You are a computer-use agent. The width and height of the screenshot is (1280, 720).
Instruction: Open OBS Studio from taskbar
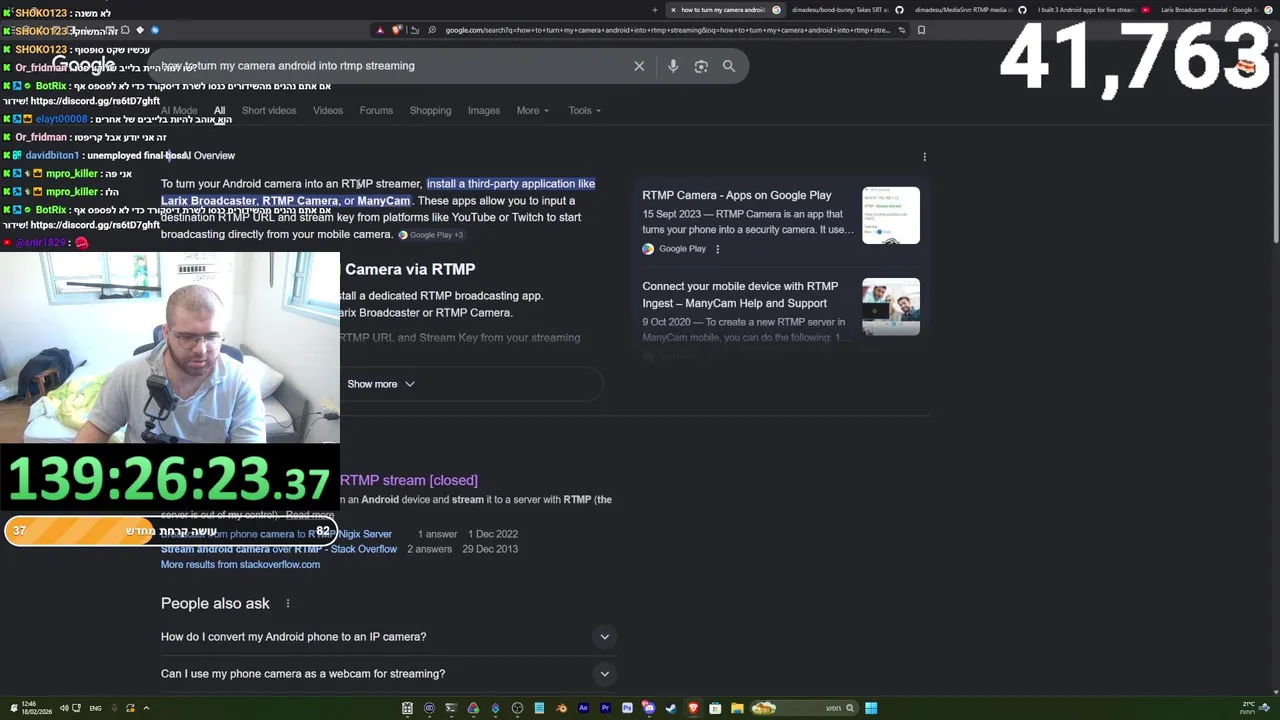pos(517,708)
